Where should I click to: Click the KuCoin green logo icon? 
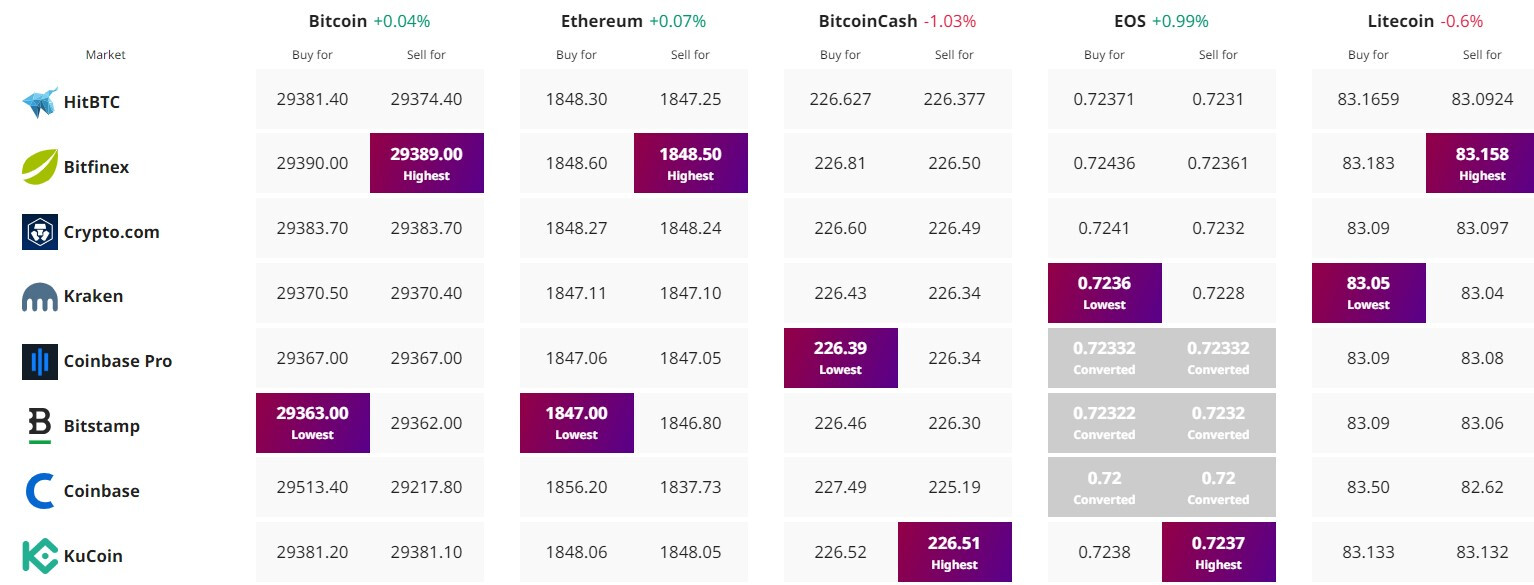pyautogui.click(x=40, y=556)
